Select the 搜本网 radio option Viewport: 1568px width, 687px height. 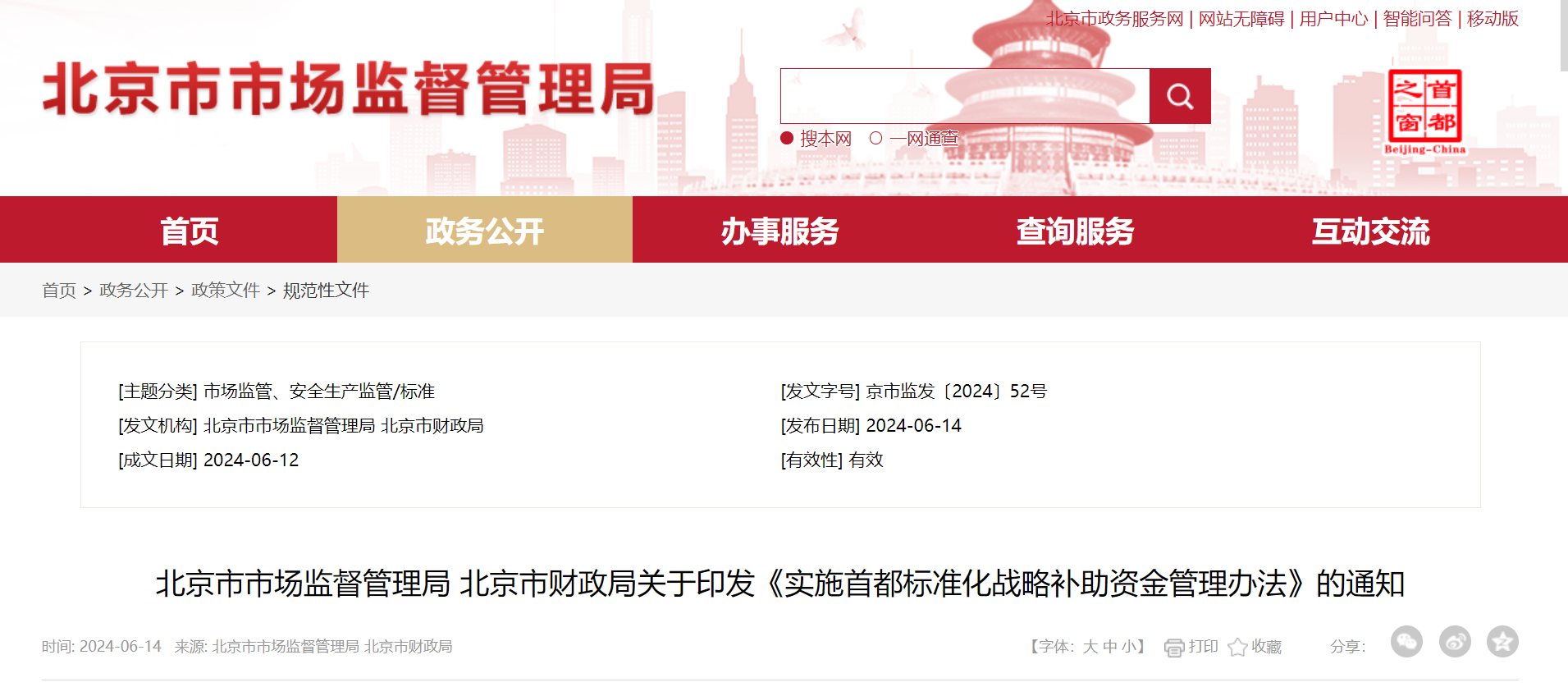[787, 138]
